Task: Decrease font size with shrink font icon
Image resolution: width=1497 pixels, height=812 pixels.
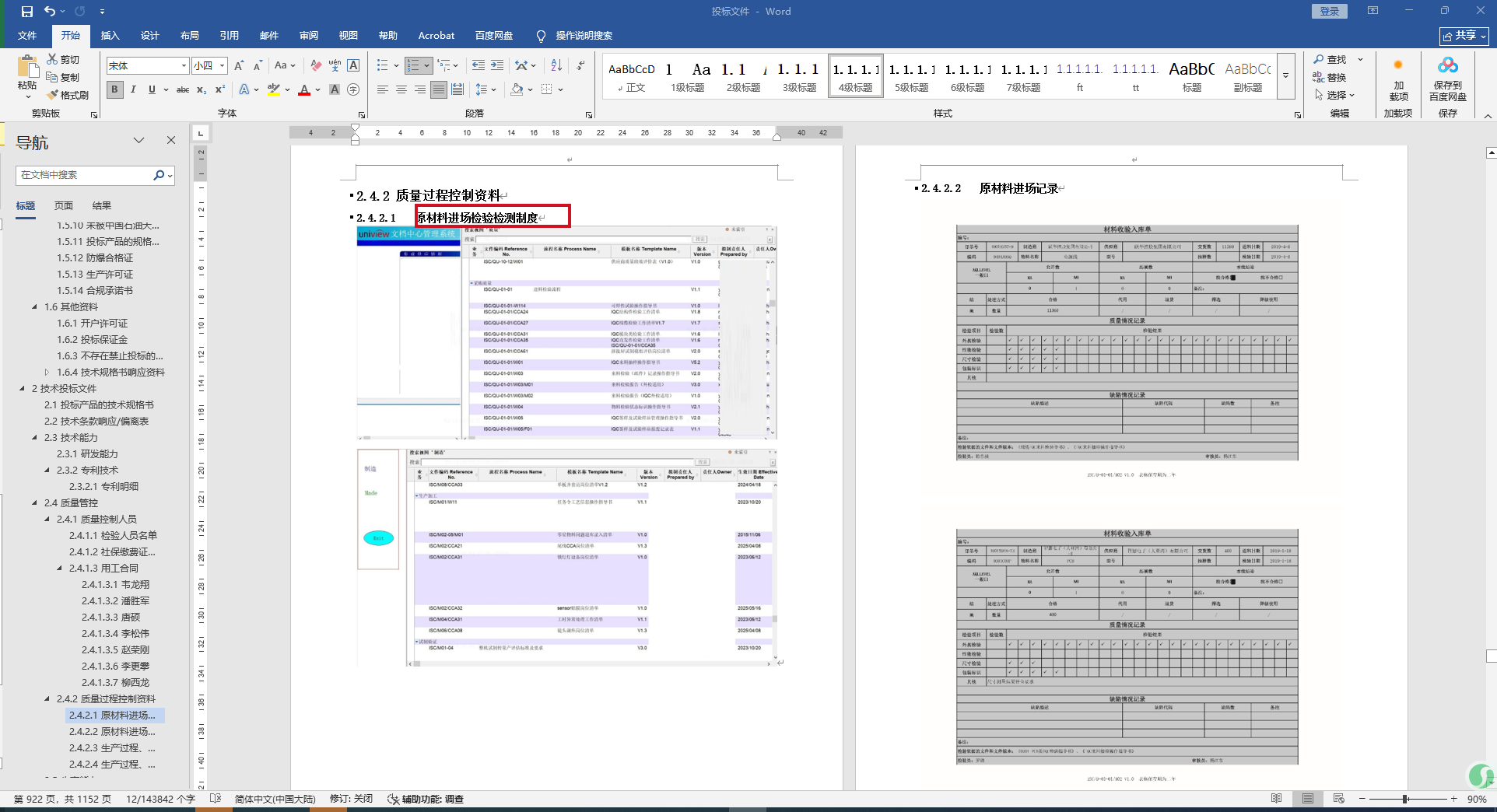Action: pos(258,65)
